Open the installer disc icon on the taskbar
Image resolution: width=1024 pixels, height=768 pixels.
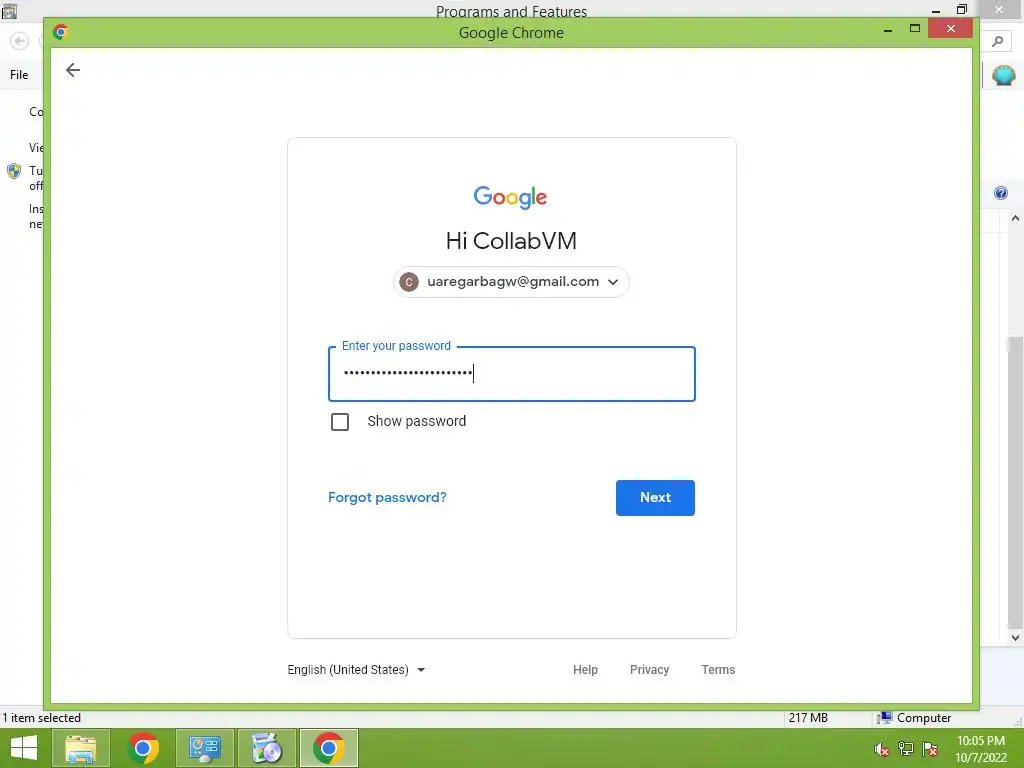[x=266, y=748]
